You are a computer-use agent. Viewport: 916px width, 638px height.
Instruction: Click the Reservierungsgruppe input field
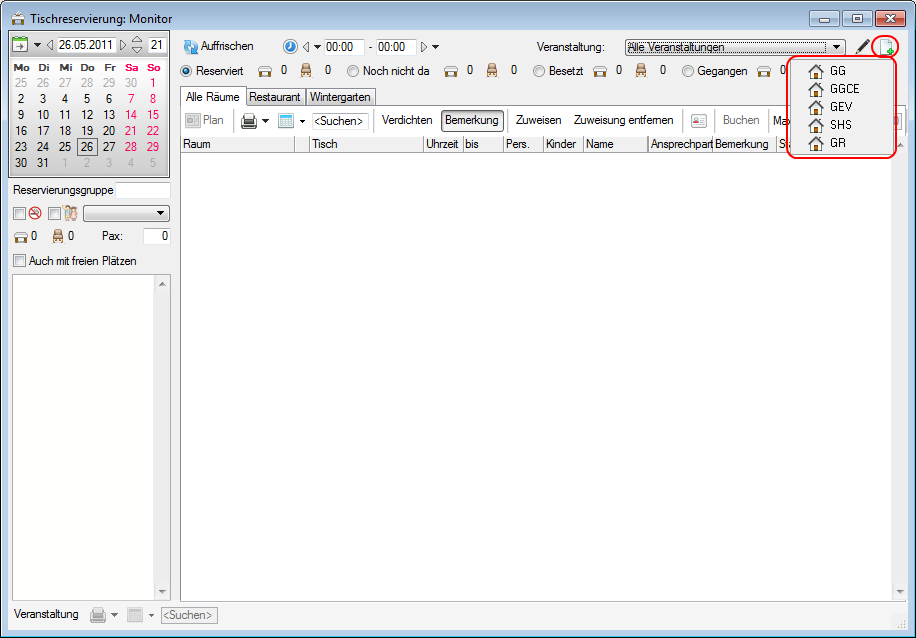[x=142, y=190]
